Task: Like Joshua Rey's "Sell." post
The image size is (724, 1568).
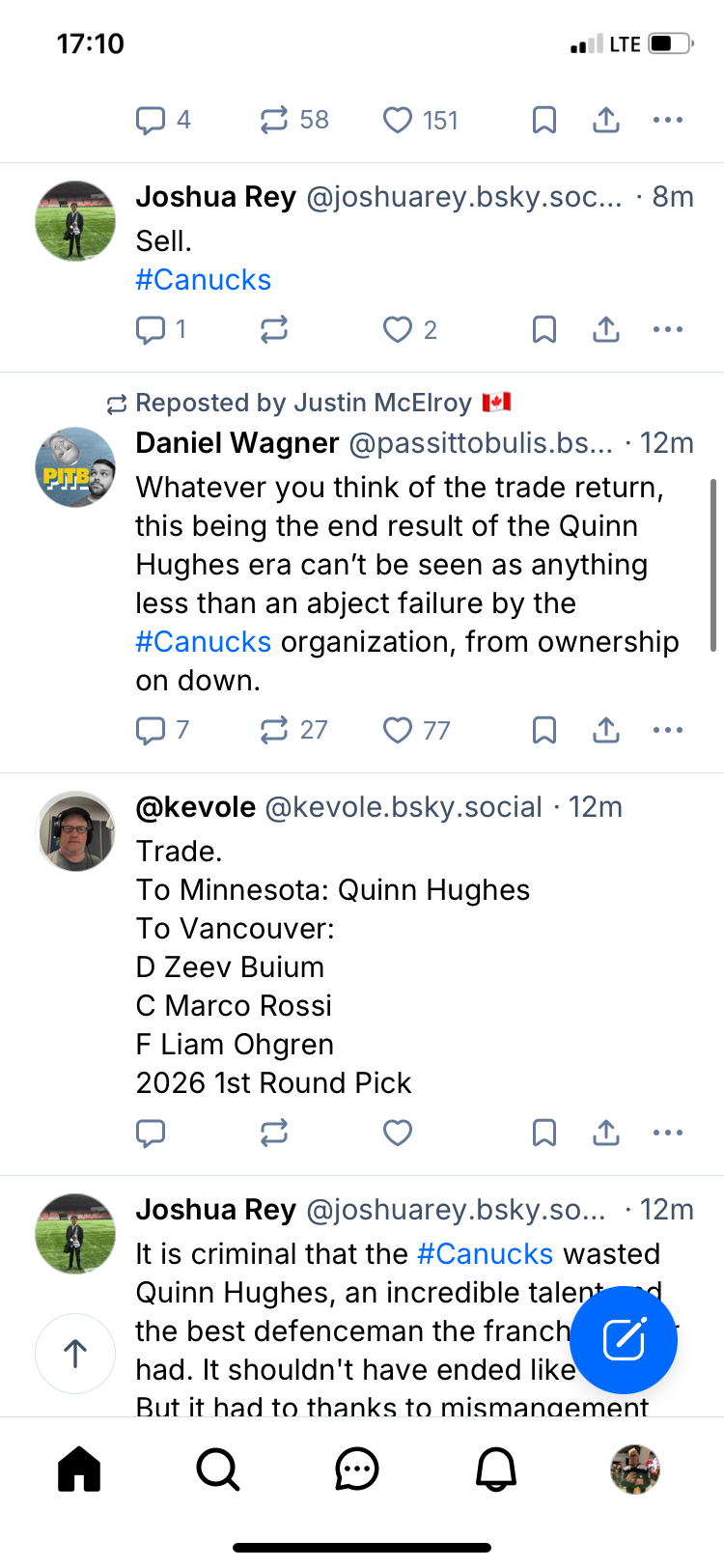Action: click(398, 330)
